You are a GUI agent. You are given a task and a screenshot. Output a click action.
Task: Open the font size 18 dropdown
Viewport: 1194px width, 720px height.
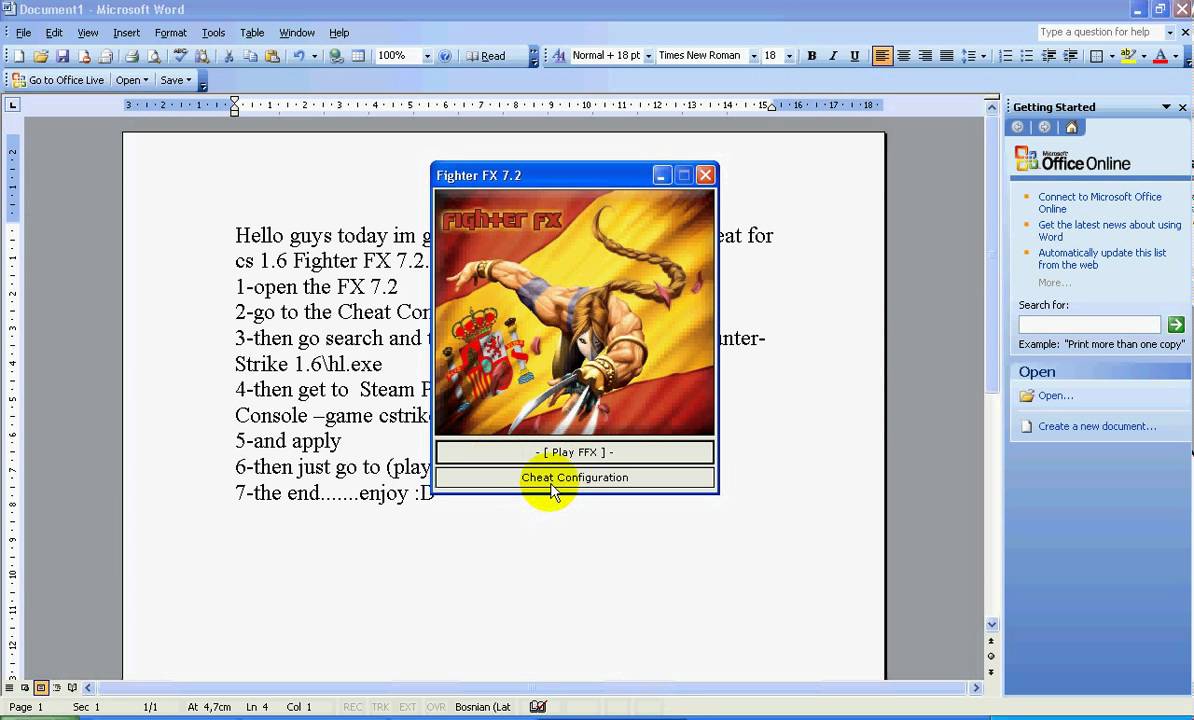(790, 56)
